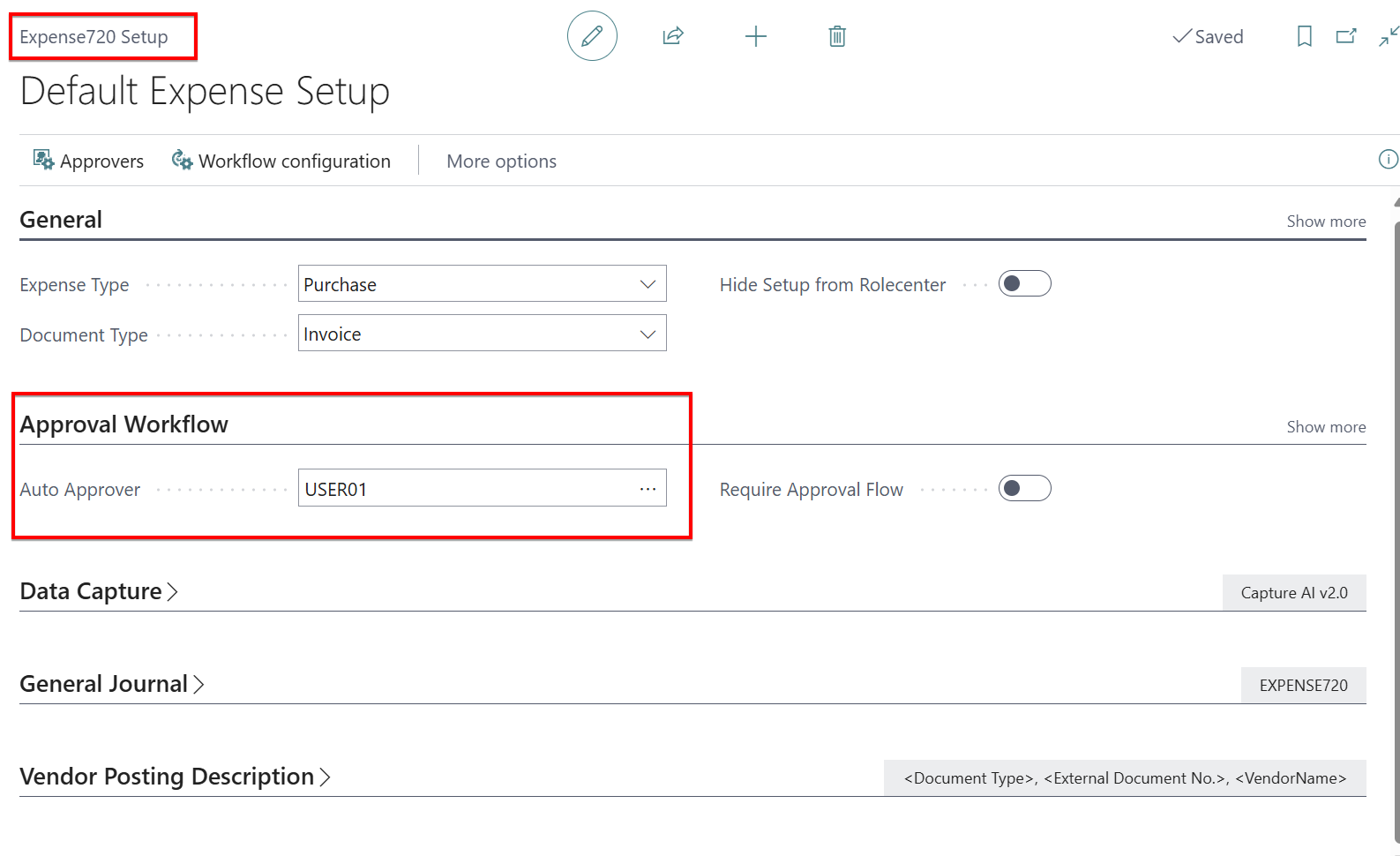1400x856 pixels.
Task: Click the Approval Workflow heading
Action: (x=124, y=424)
